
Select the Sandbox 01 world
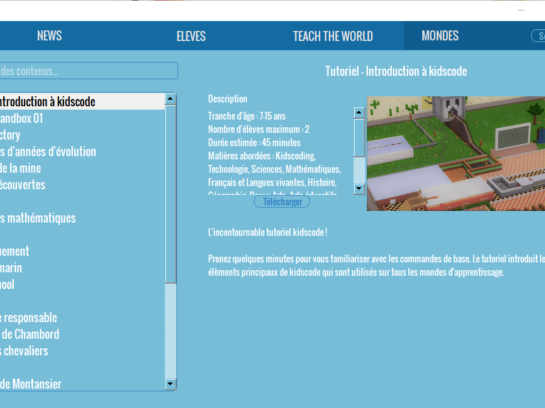tap(82, 119)
